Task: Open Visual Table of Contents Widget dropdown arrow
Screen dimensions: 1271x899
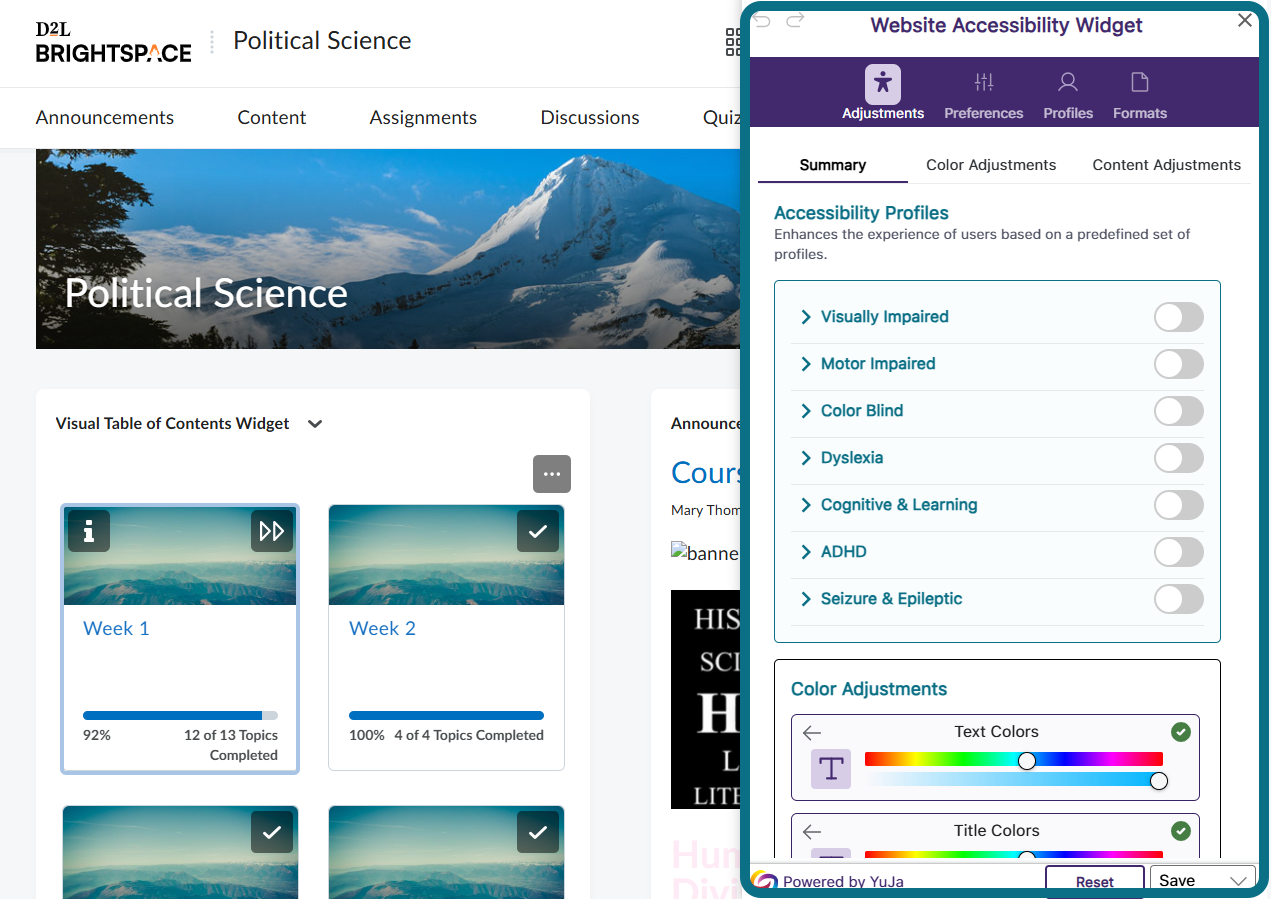Action: click(315, 424)
